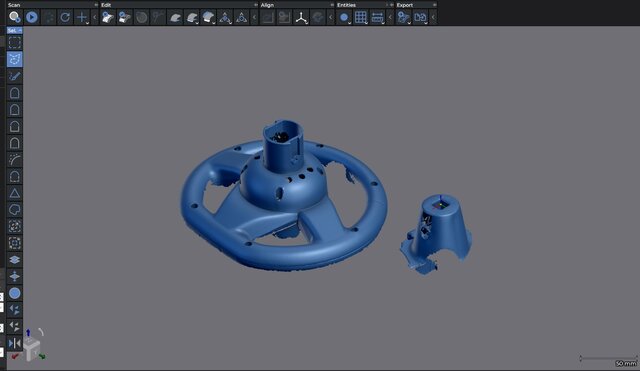Viewport: 640px width, 371px height.
Task: Click the green axis arrow on the view cube
Action: pyautogui.click(x=42, y=356)
